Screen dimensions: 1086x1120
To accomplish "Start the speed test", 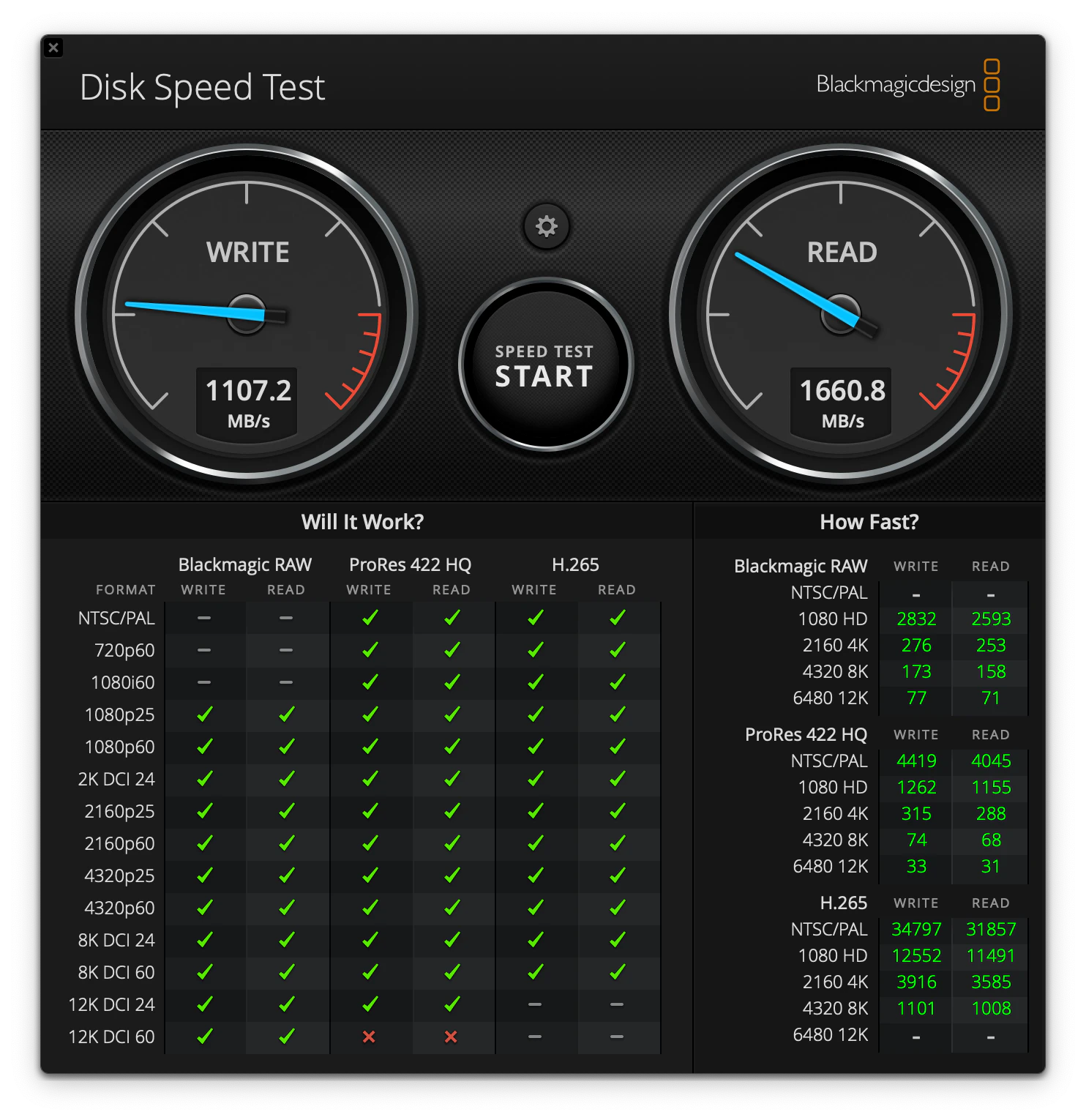I will pos(545,364).
